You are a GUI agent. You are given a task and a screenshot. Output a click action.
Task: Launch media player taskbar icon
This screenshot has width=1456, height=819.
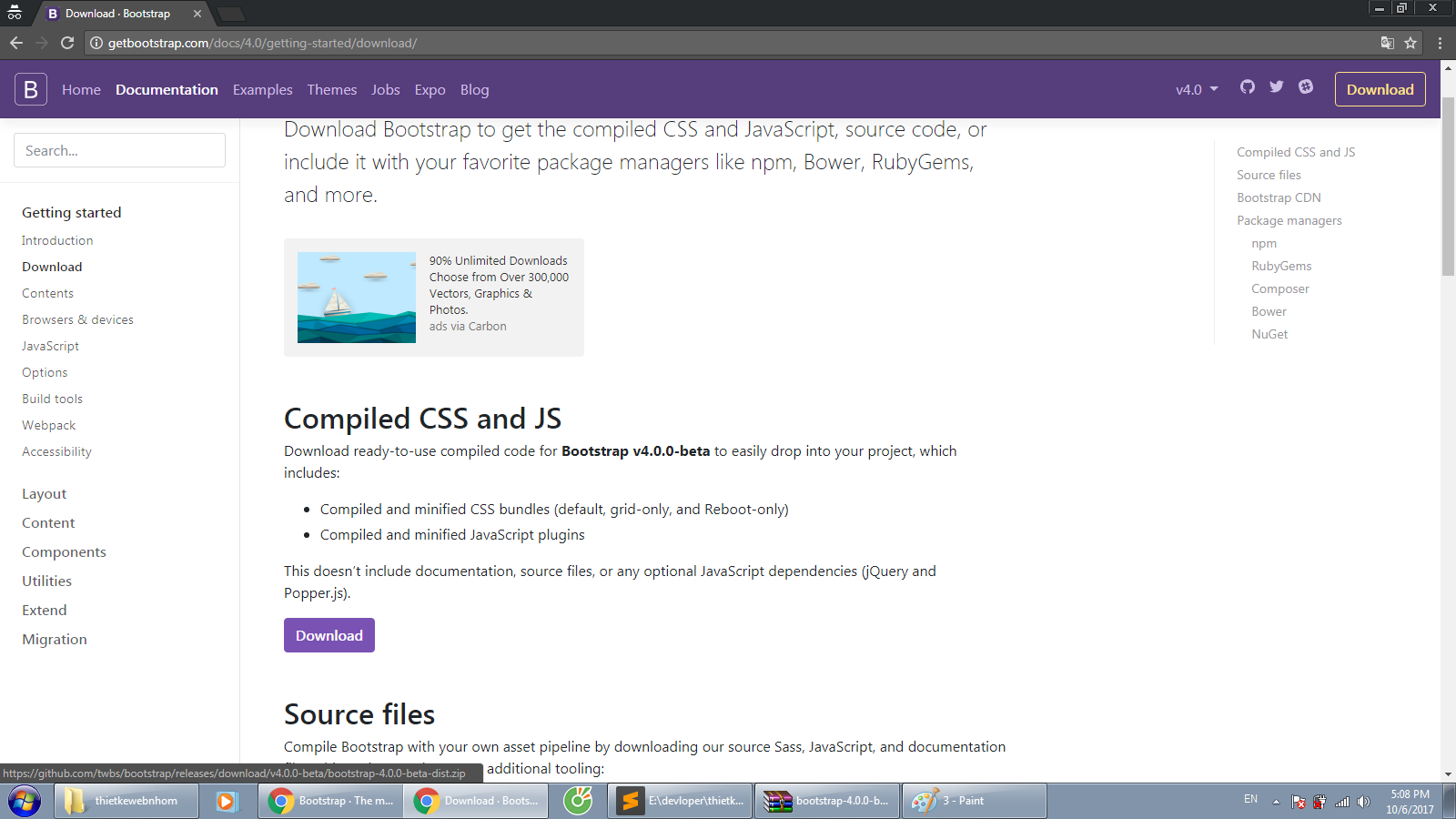[x=227, y=801]
